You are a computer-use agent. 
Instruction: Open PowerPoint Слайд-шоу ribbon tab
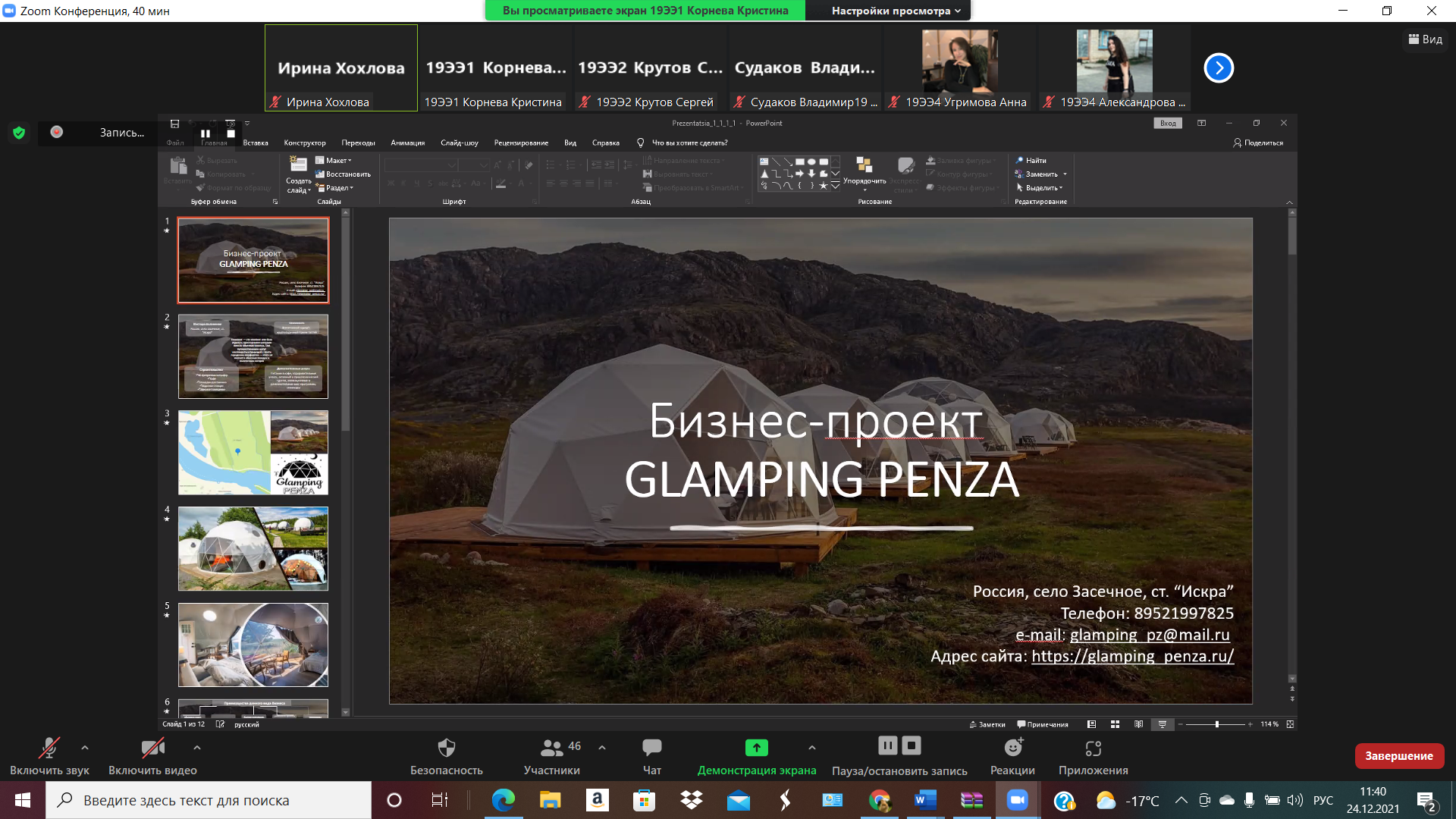pos(460,143)
